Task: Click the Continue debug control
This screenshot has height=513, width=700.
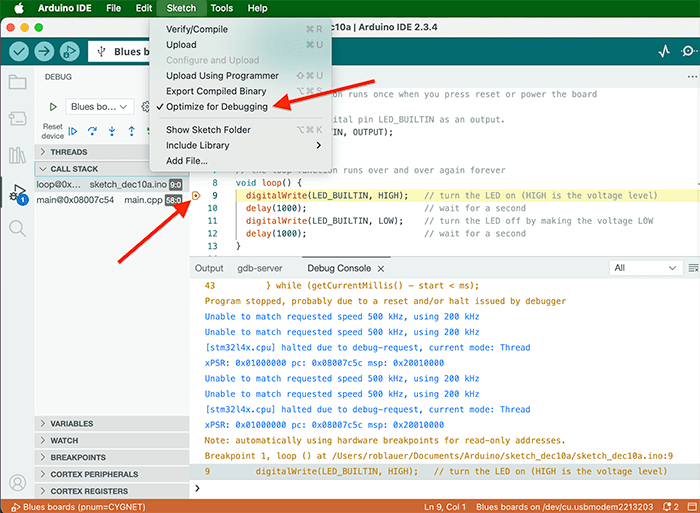Action: [x=72, y=131]
